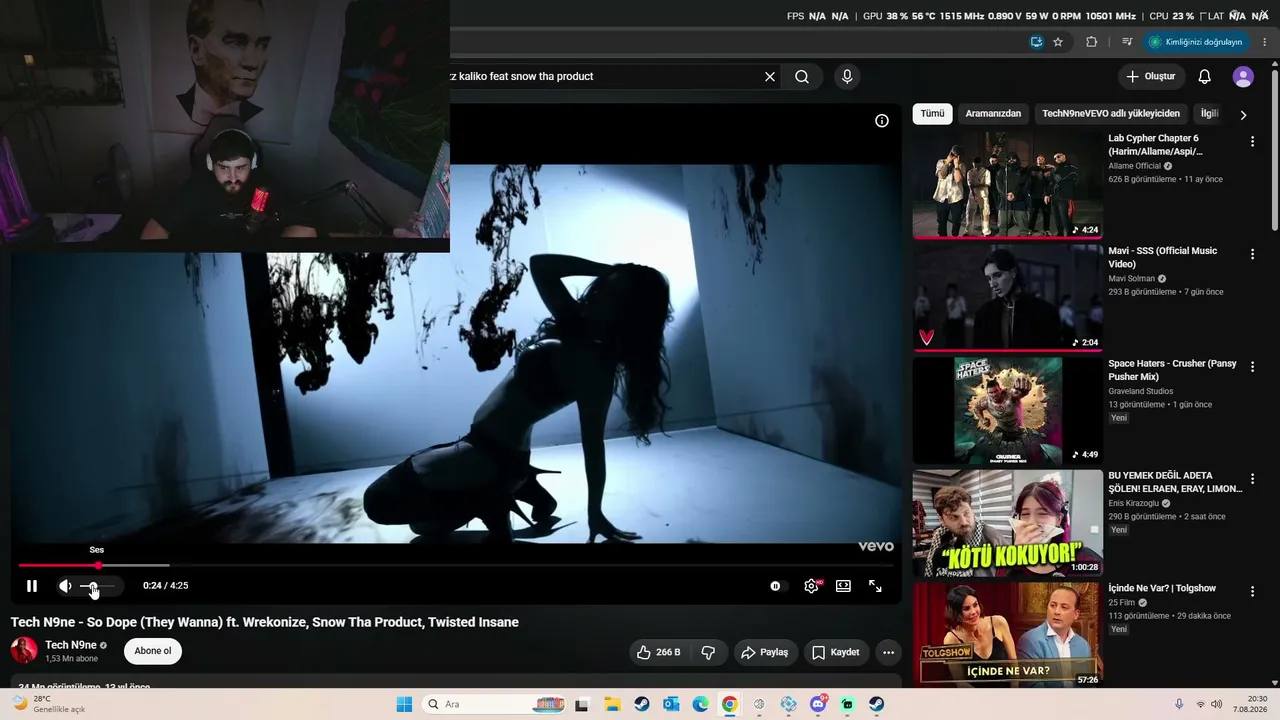1280x720 pixels.
Task: Open the YouTube notifications bell
Action: tap(1205, 76)
